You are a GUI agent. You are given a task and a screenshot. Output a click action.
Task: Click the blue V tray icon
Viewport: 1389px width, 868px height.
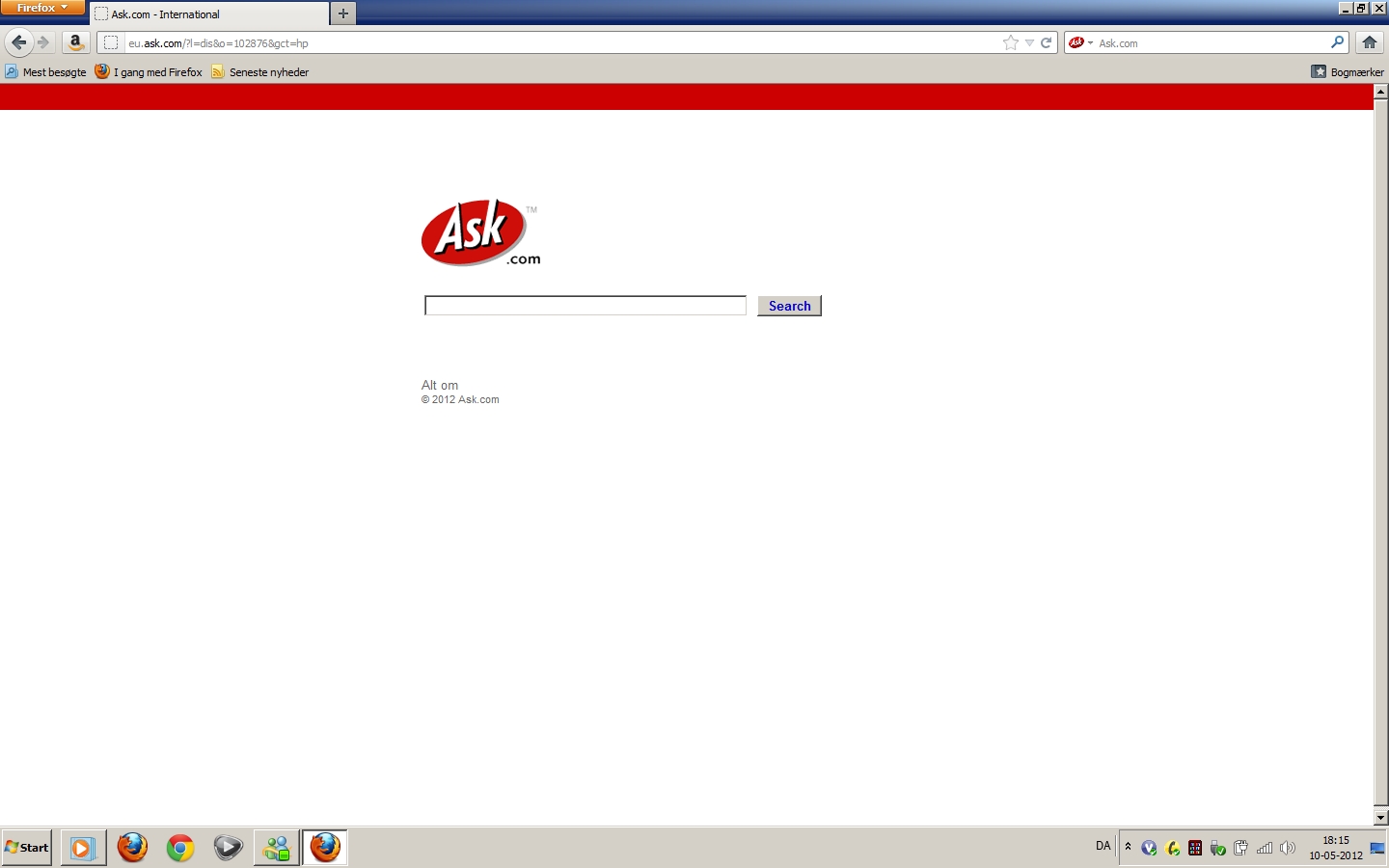(1149, 848)
